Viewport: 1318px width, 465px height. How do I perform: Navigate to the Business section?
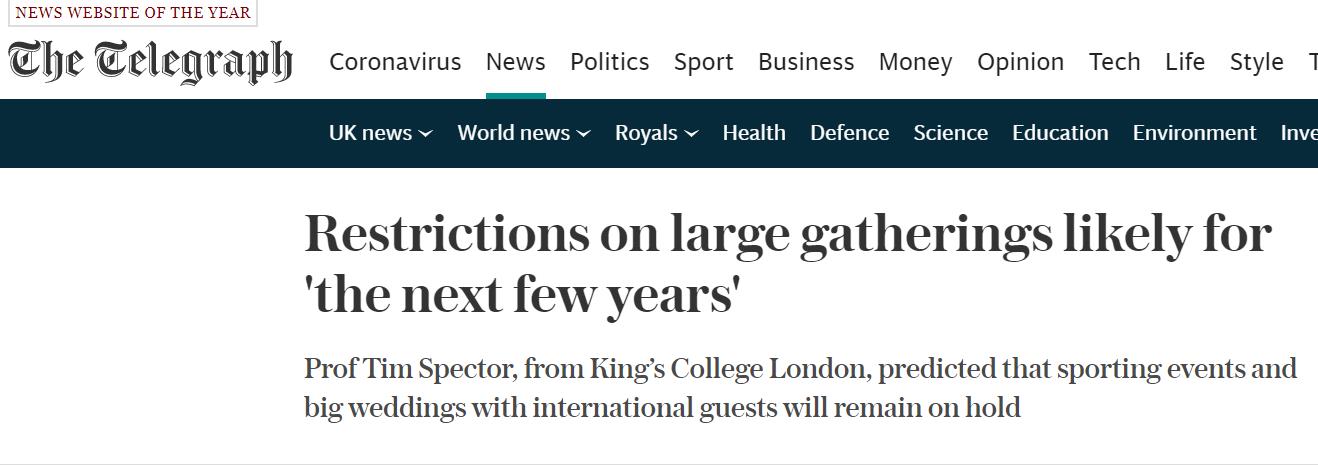(x=806, y=62)
